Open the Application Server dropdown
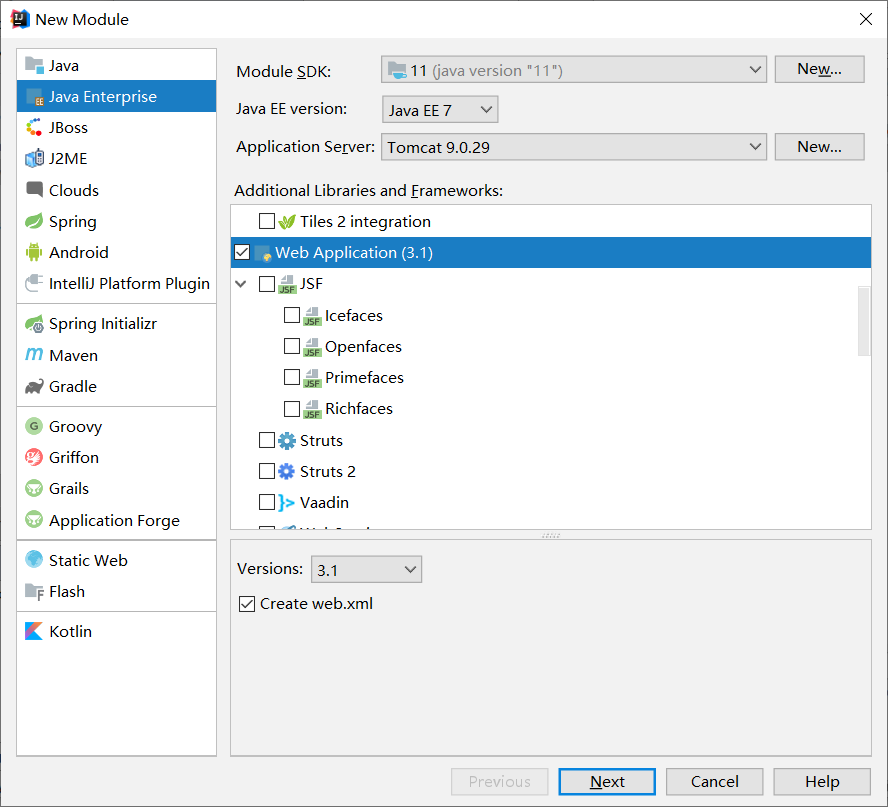 tap(574, 147)
